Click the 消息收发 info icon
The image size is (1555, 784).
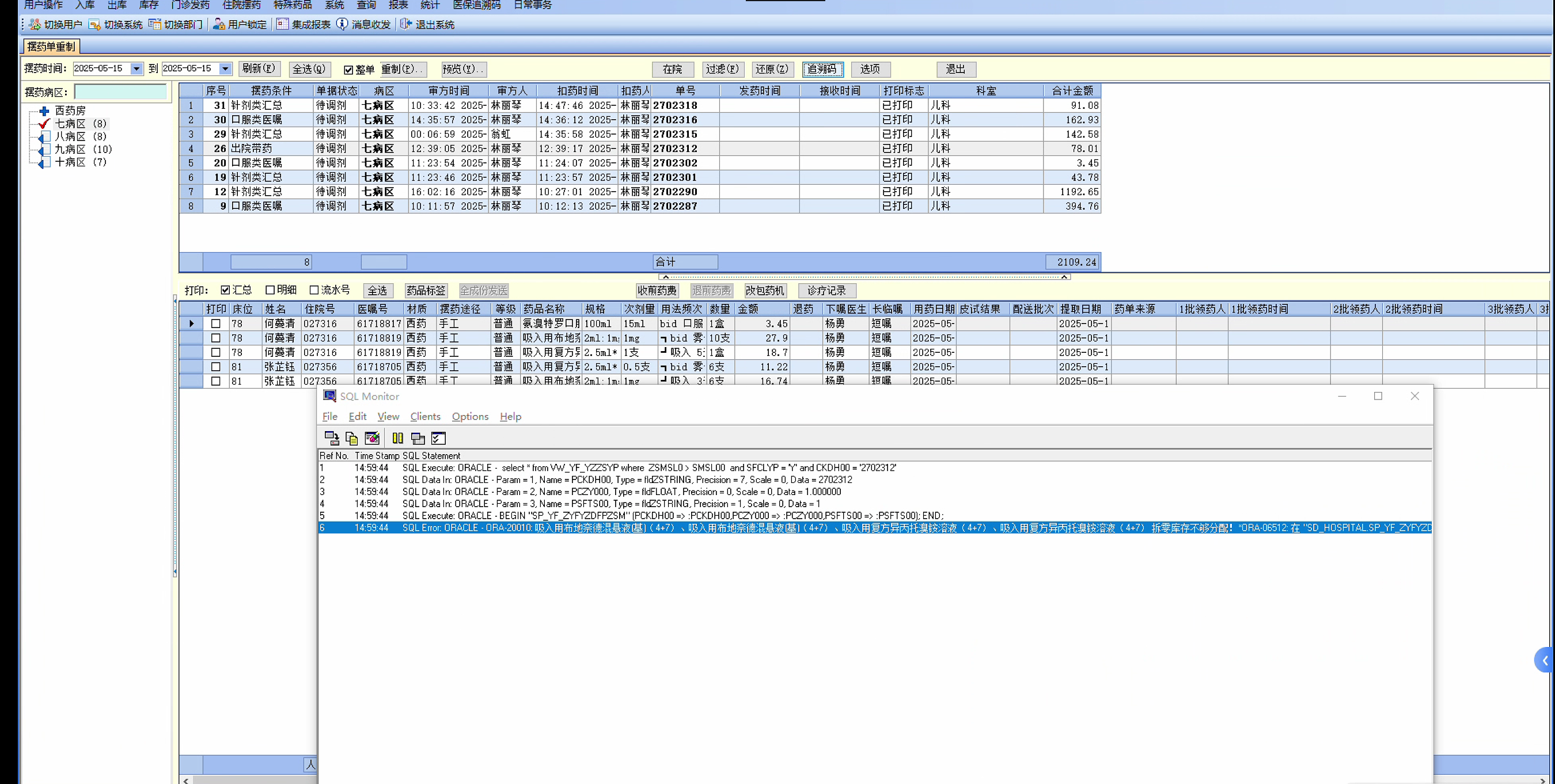coord(342,24)
